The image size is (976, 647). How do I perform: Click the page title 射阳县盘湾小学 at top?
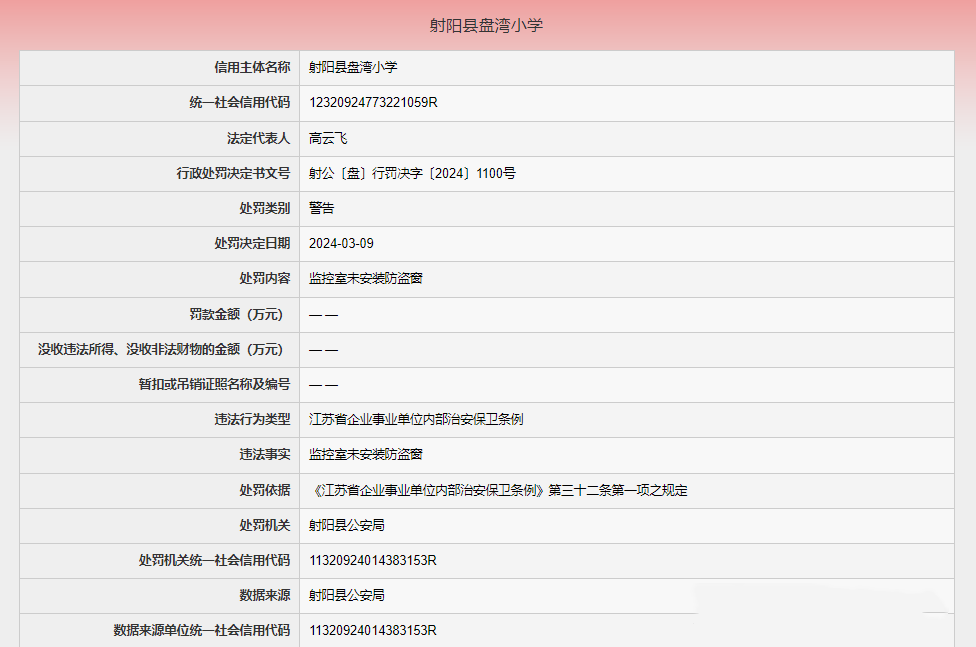click(486, 26)
